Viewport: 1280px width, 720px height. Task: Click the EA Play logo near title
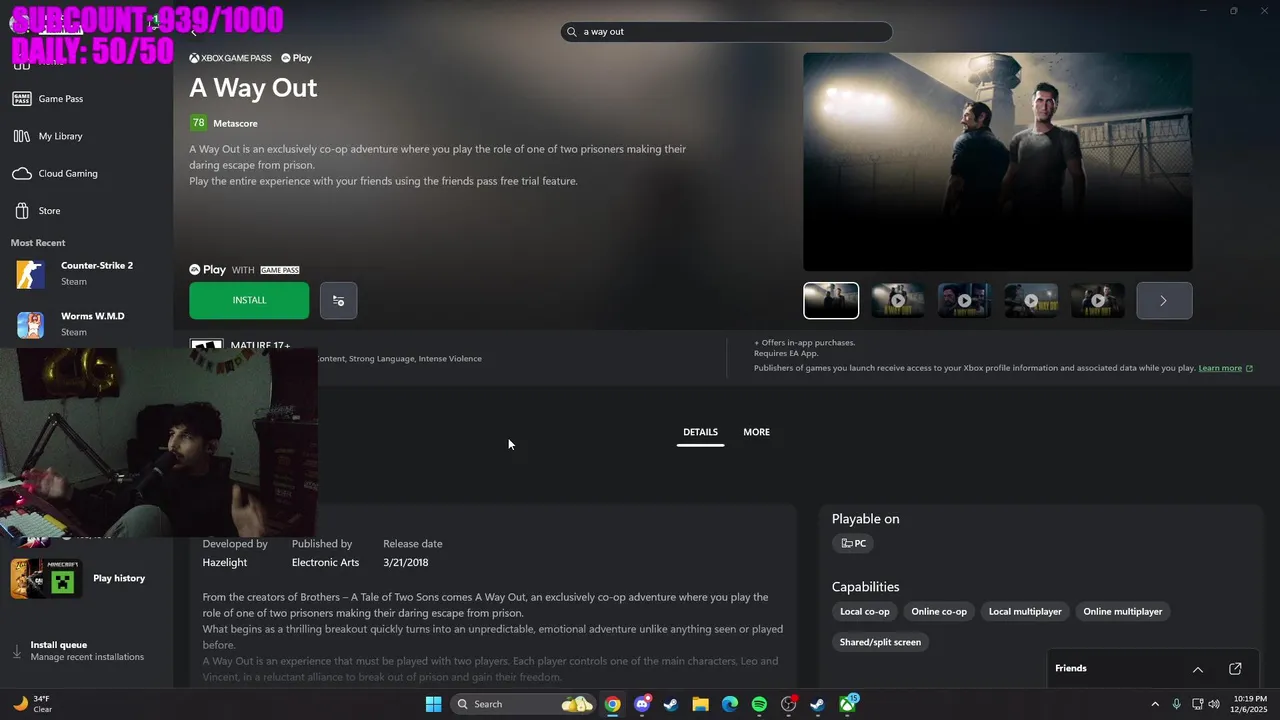(x=297, y=58)
